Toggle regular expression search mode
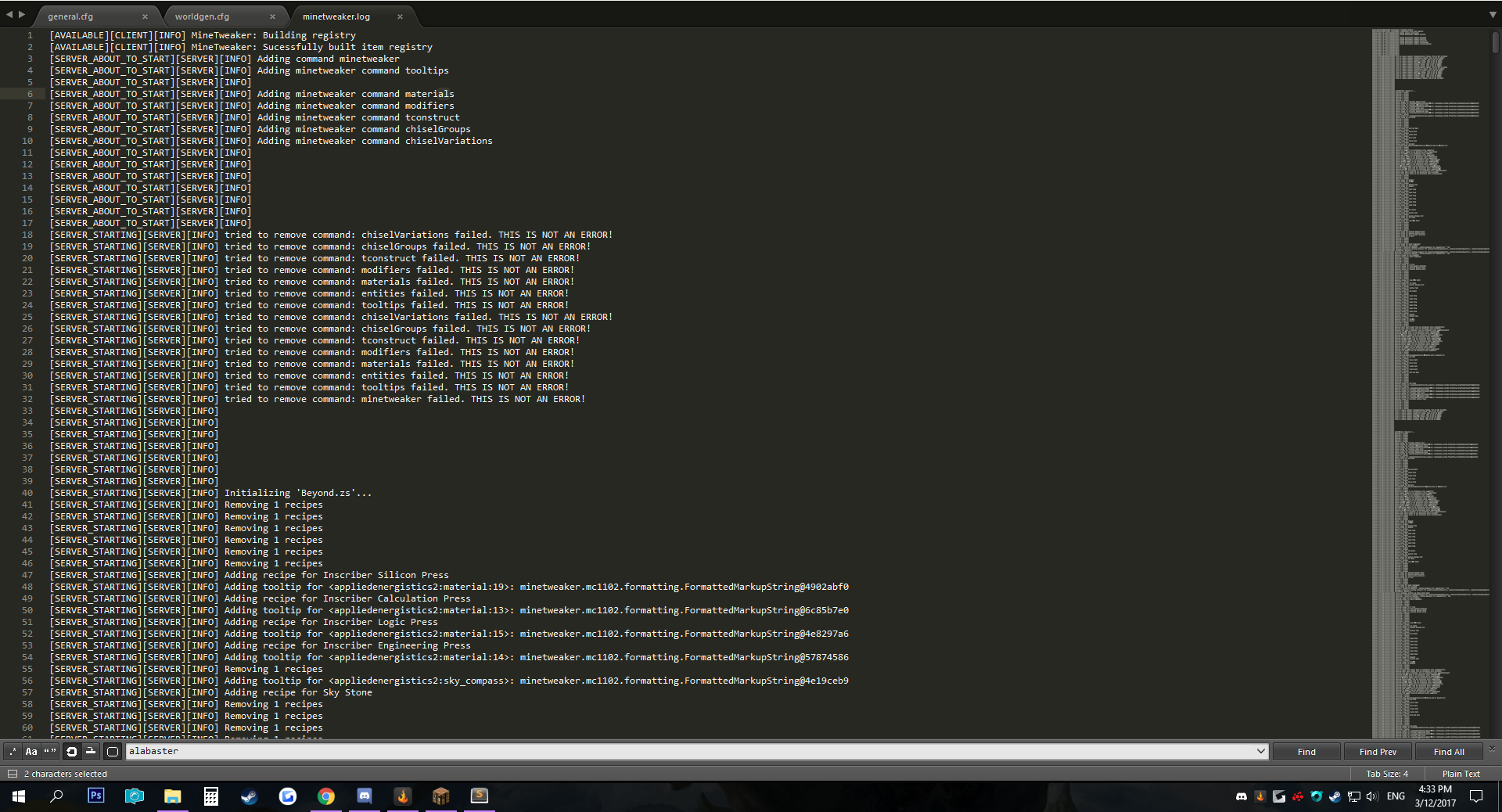This screenshot has height=812, width=1502. click(x=13, y=752)
